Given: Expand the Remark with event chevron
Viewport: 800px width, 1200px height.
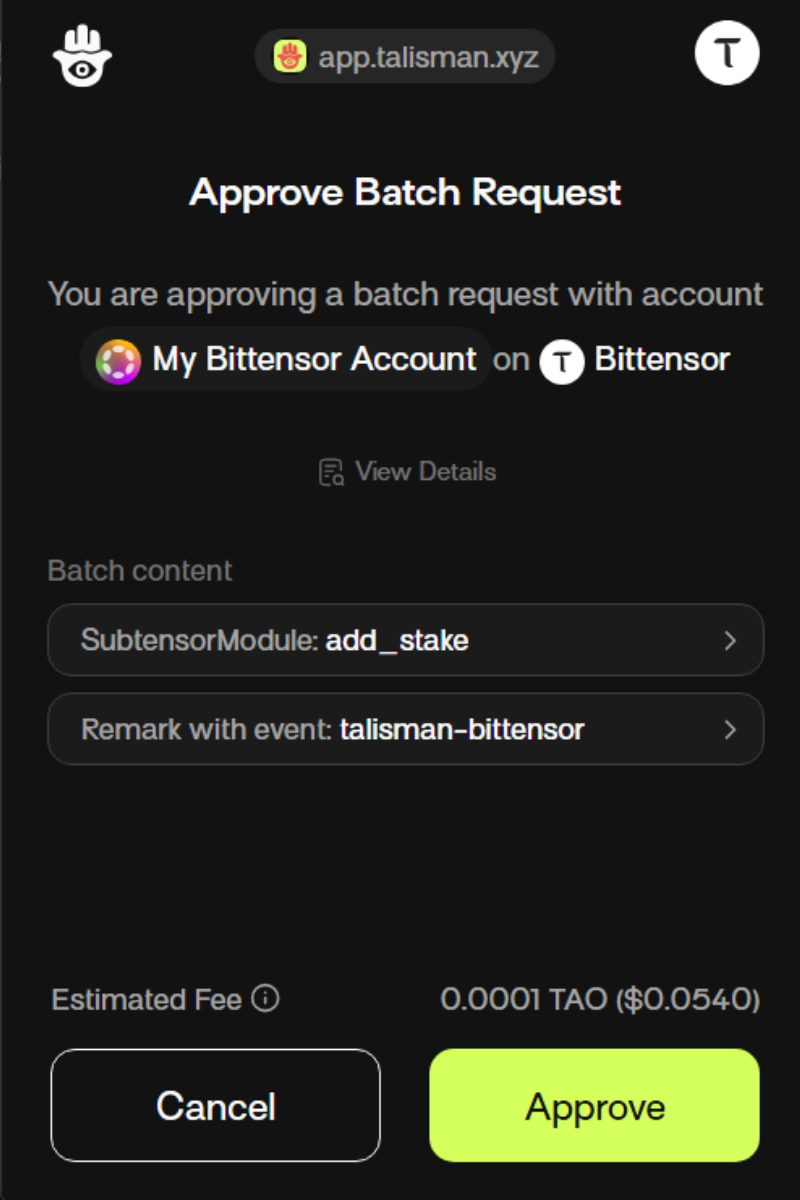Looking at the screenshot, I should 730,729.
